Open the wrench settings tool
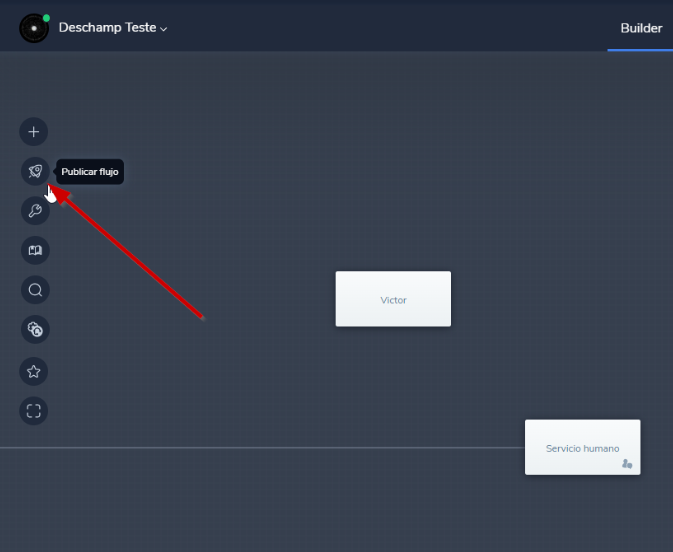Screen dimensions: 673x552 tap(34, 211)
